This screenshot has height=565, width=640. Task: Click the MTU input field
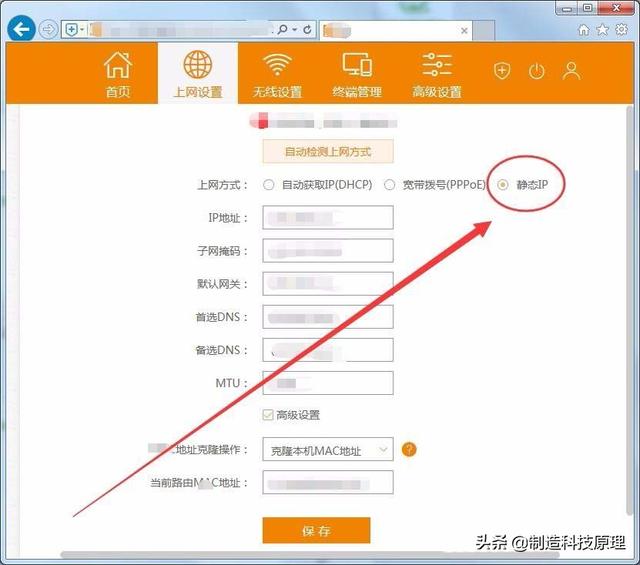pos(328,383)
